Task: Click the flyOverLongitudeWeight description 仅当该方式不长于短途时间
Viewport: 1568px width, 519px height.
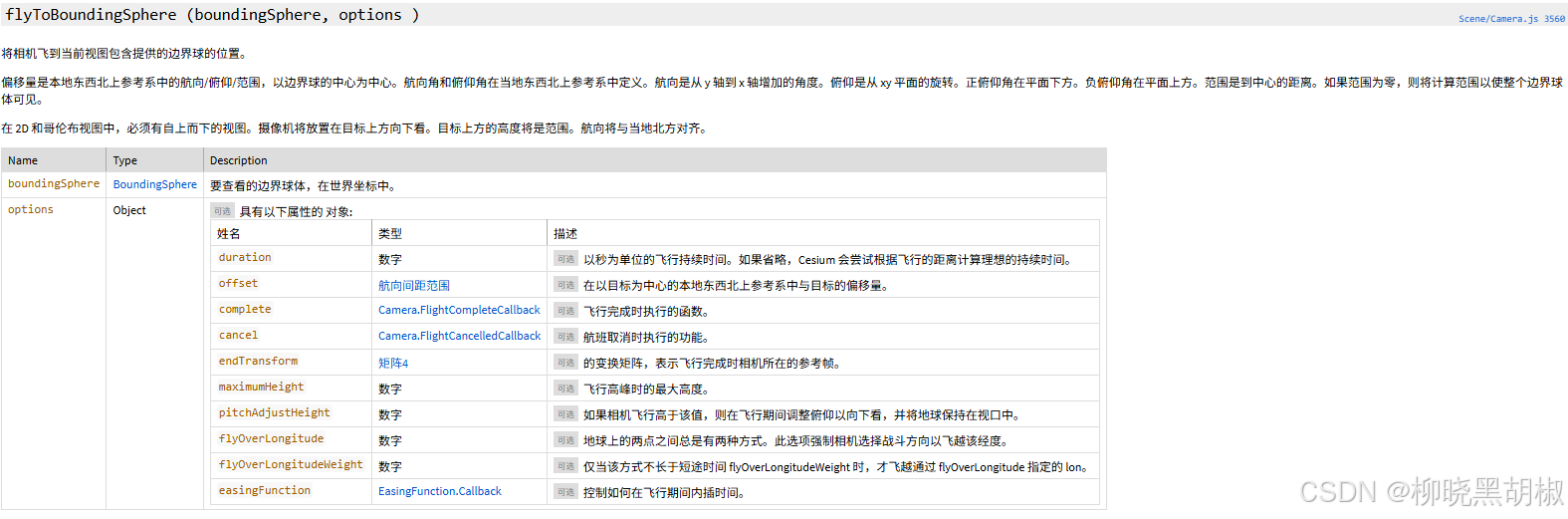Action: click(839, 467)
